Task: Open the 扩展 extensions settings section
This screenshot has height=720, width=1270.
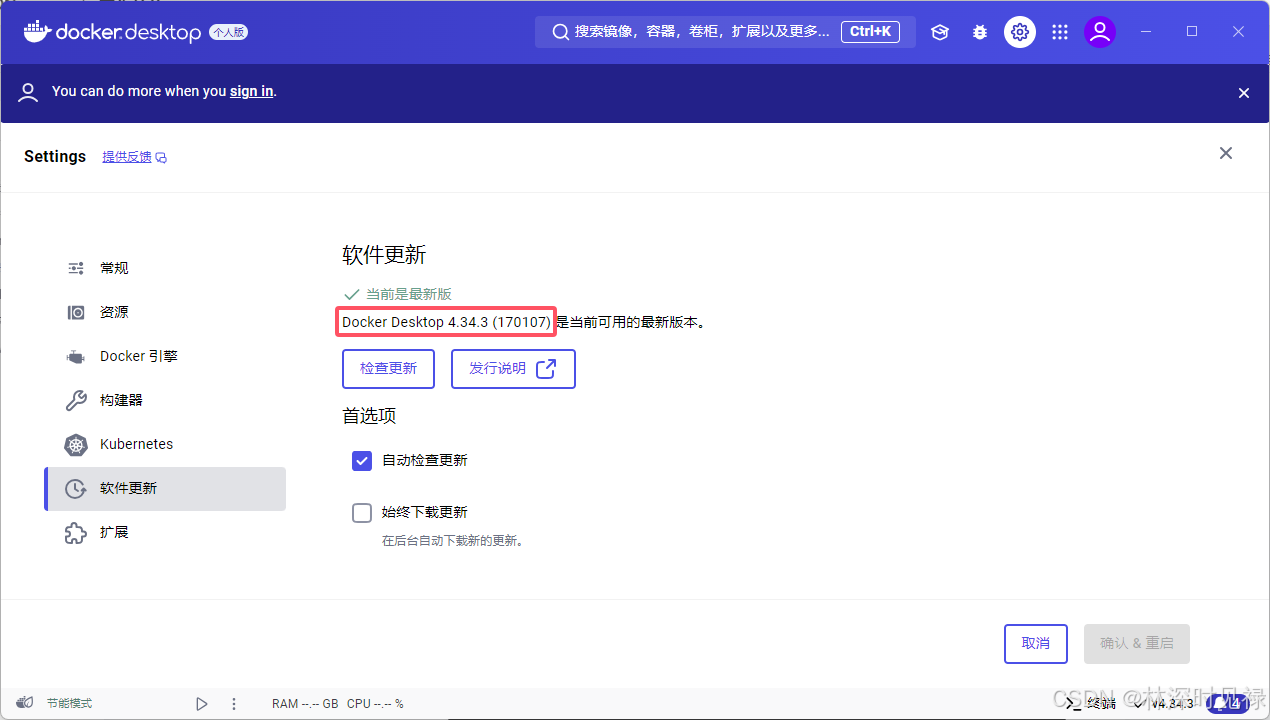Action: tap(165, 532)
